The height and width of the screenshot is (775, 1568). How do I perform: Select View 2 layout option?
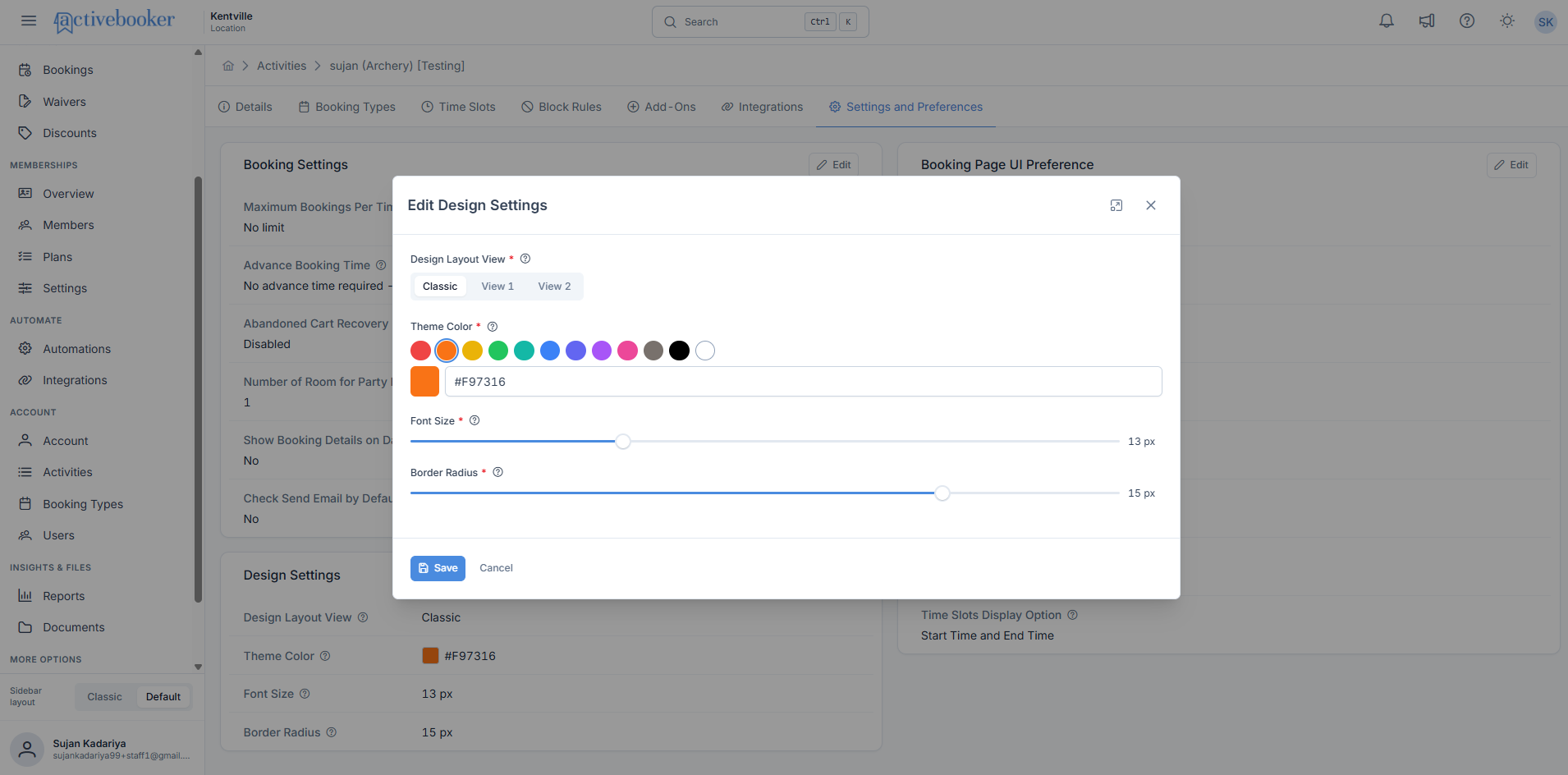point(554,287)
